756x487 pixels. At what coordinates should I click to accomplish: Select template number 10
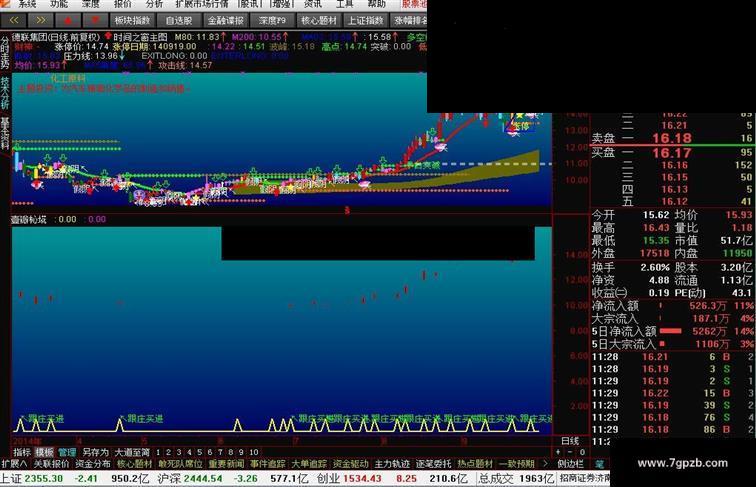[x=254, y=452]
